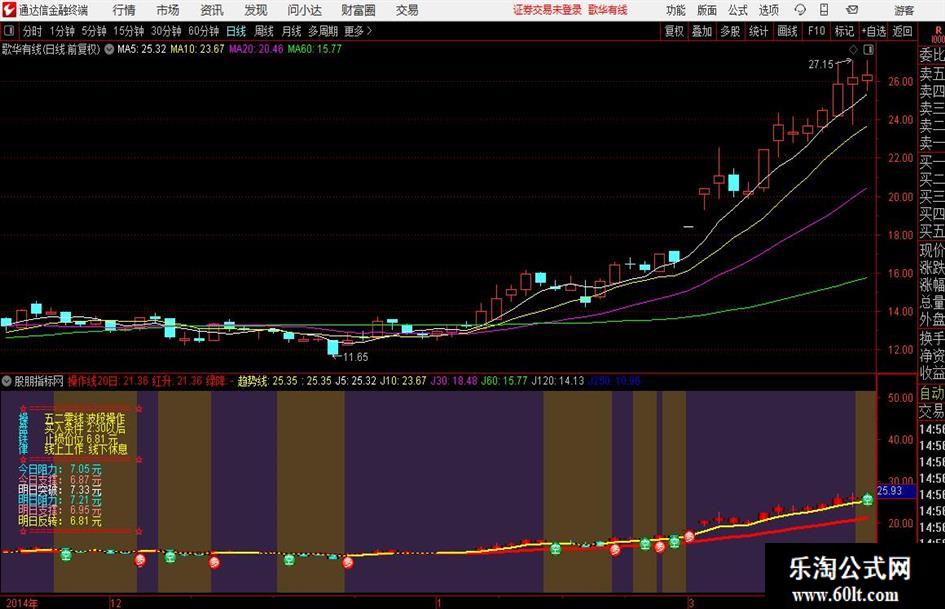Open F10 company info

816,31
